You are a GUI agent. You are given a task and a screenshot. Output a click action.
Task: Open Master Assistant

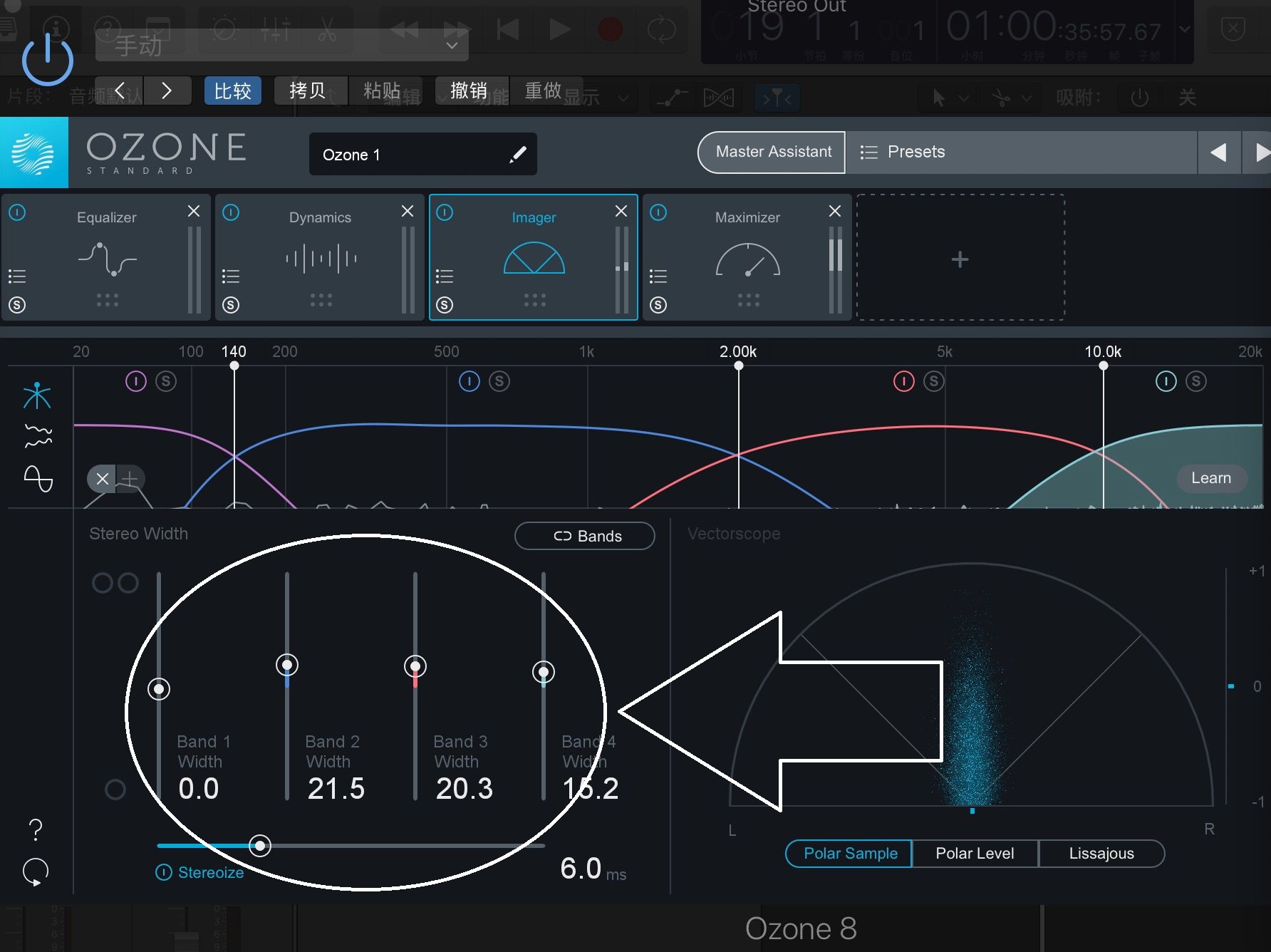[772, 152]
